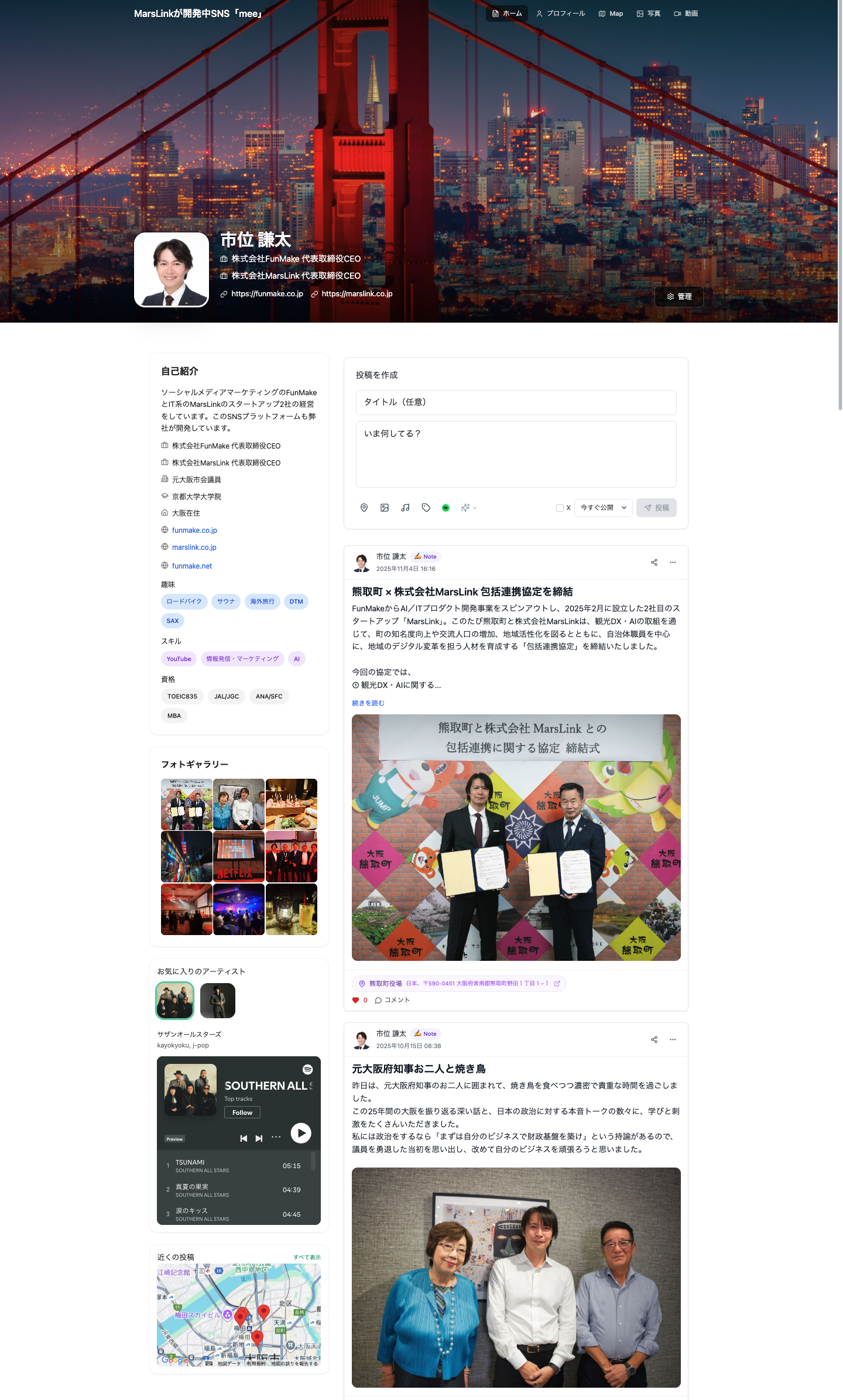
Task: Open the first gallery thumbnail of signing ceremony
Action: [187, 805]
